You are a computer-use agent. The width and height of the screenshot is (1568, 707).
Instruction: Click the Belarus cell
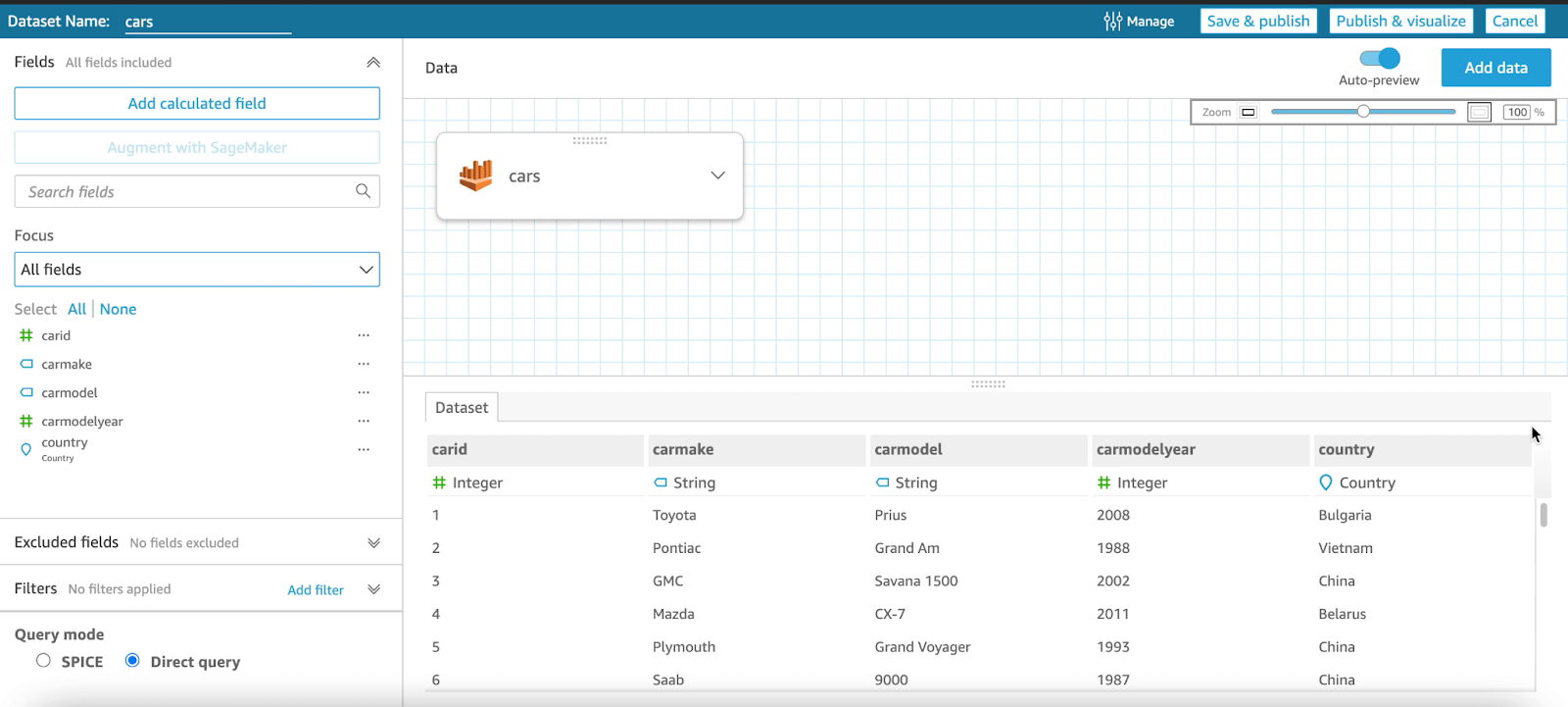point(1343,614)
